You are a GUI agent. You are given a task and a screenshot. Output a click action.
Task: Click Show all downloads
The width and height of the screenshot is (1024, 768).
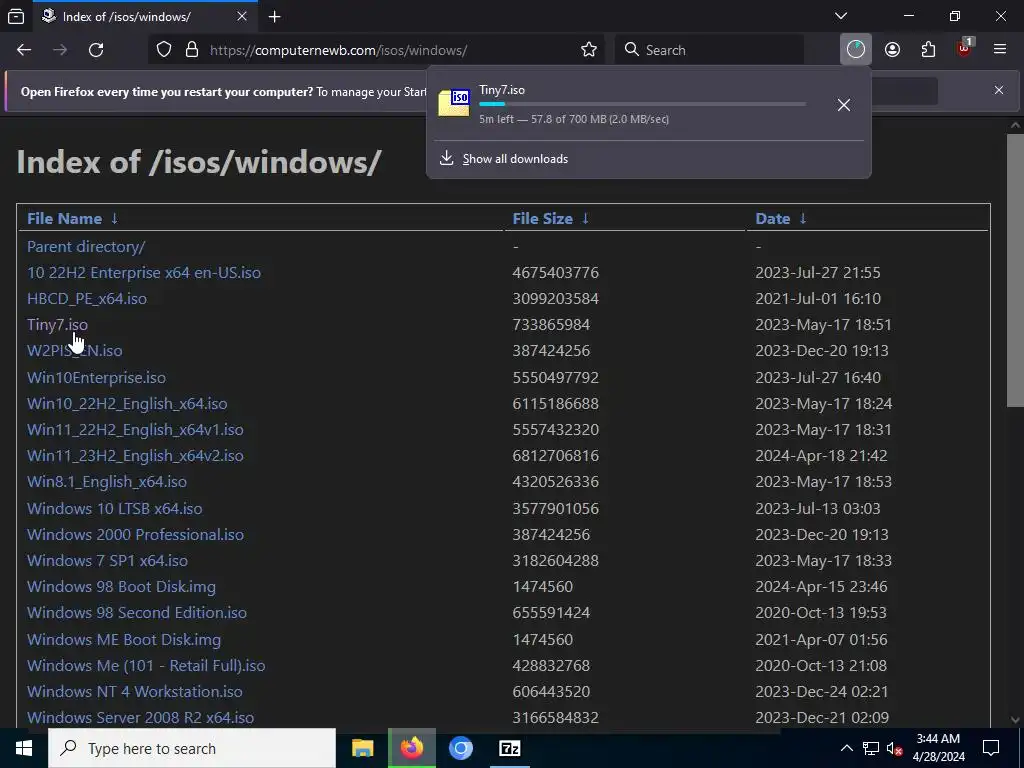(515, 159)
